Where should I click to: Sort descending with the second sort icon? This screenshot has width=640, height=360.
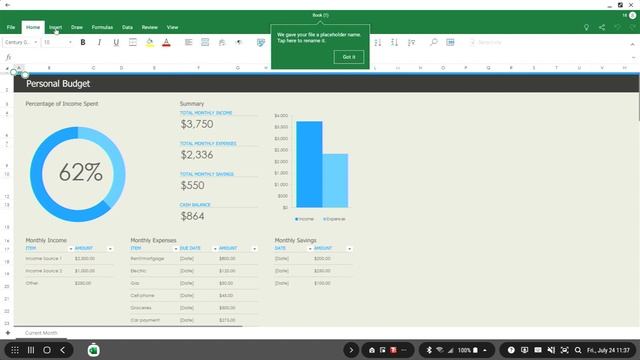[394, 42]
